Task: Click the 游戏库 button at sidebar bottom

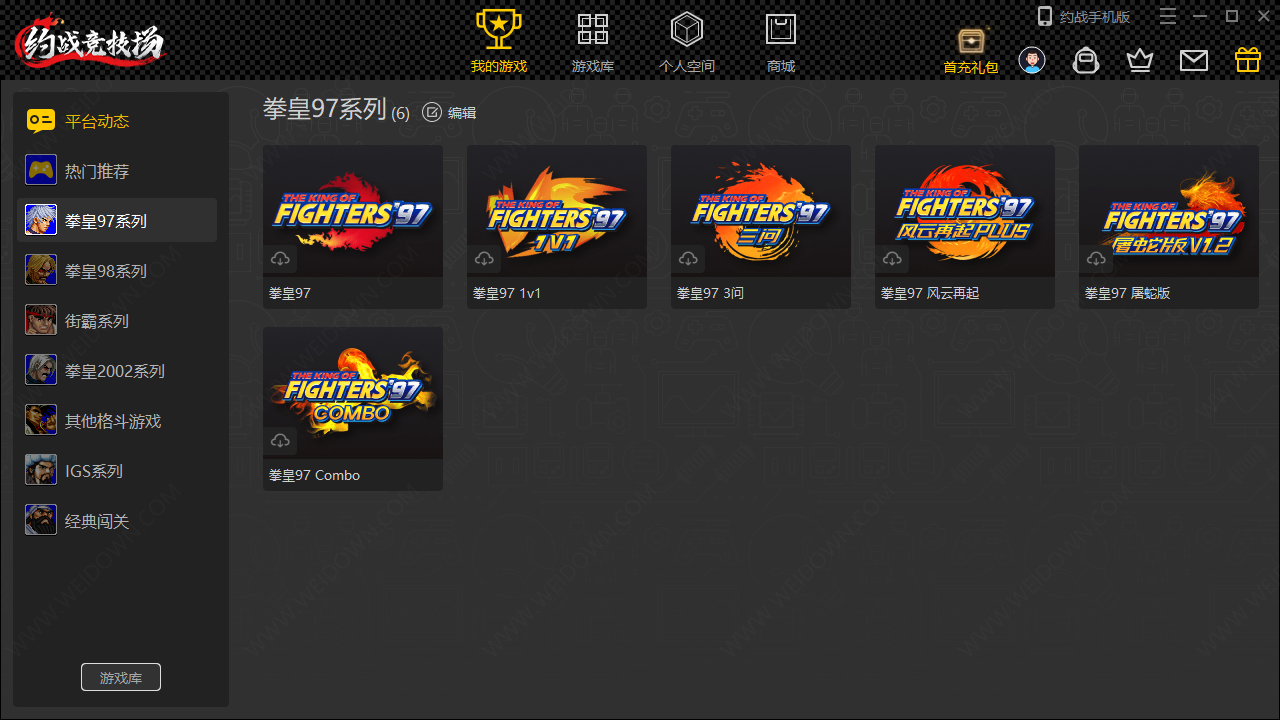Action: click(121, 677)
